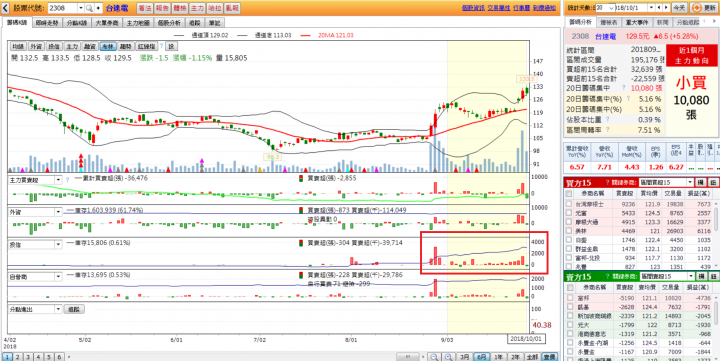Toggle the 均線 moving average overlay

pos(18,46)
